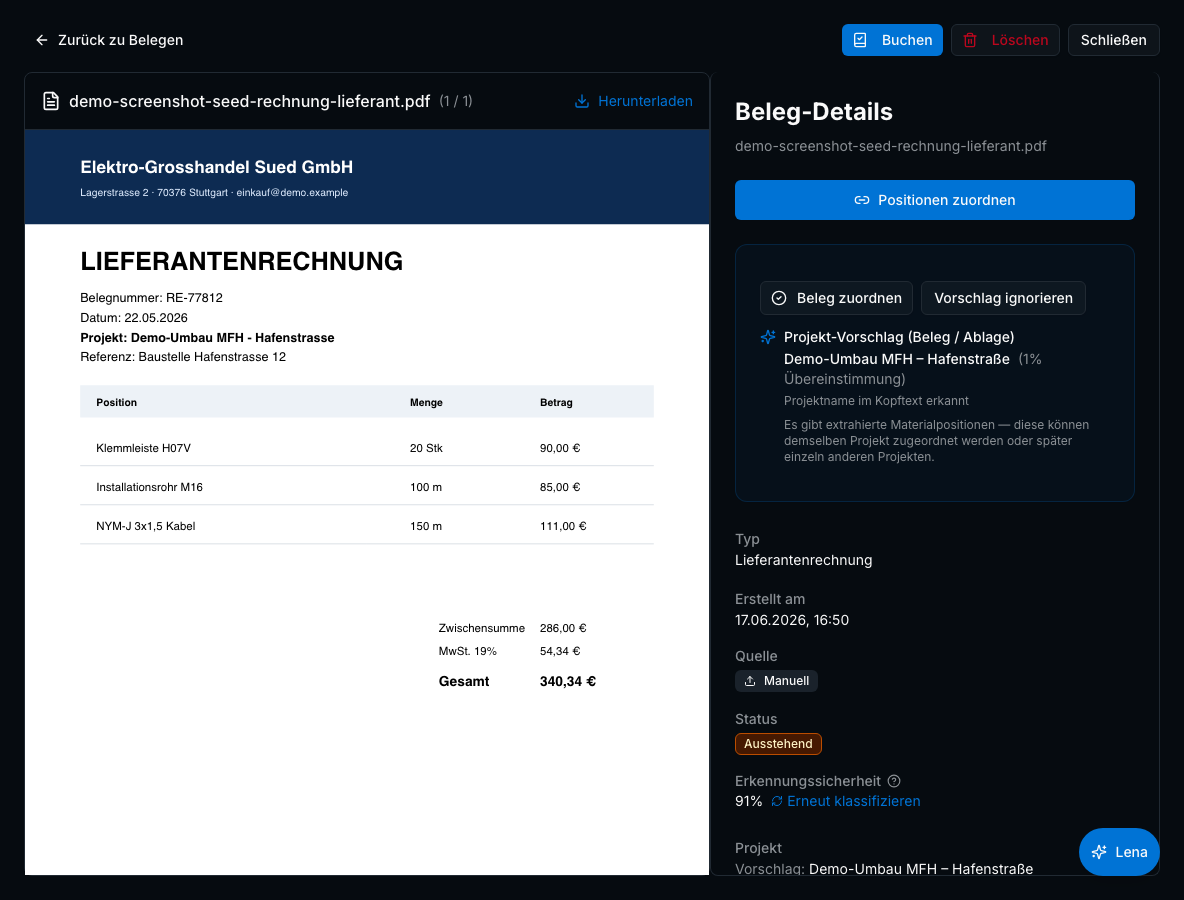The height and width of the screenshot is (900, 1184).
Task: Click Klemmleiste H07V row
Action: coord(367,448)
